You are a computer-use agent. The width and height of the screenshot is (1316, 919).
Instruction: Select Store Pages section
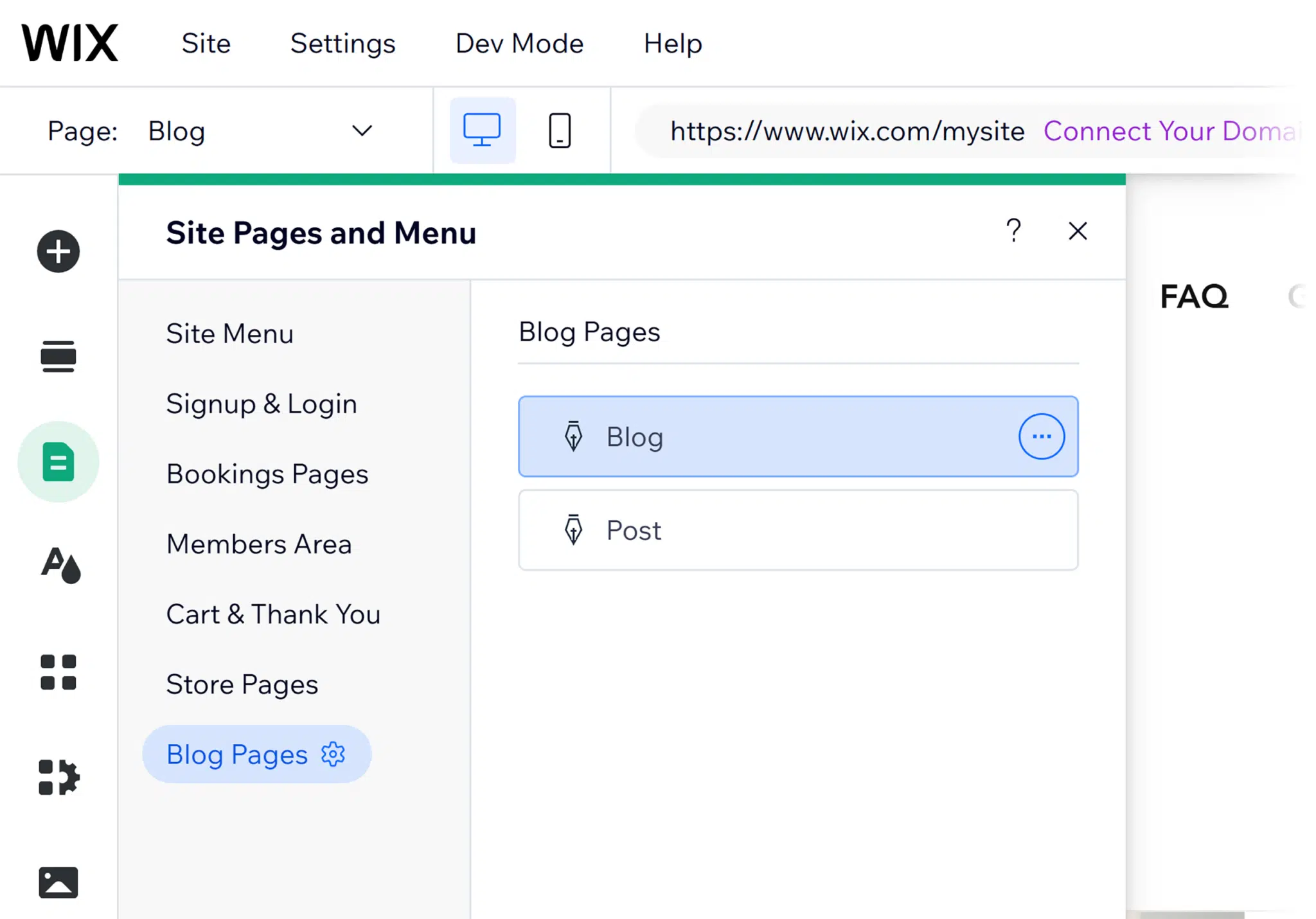click(x=242, y=684)
